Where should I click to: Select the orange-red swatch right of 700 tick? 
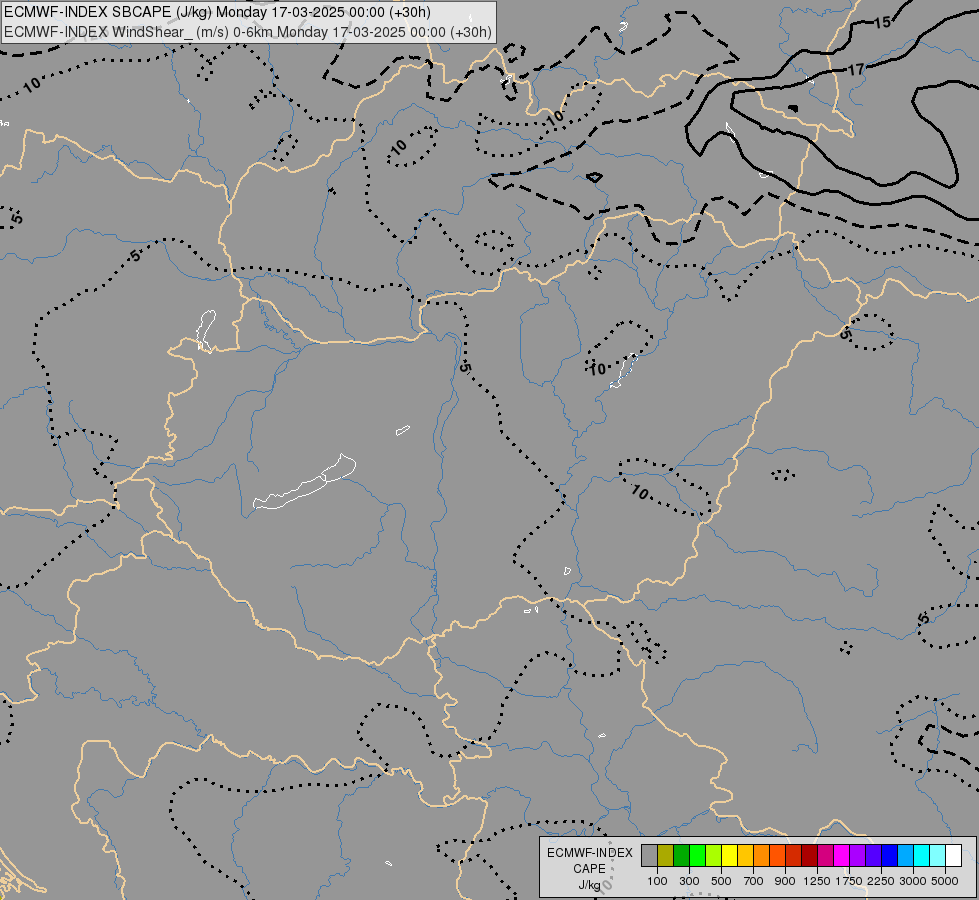[777, 855]
